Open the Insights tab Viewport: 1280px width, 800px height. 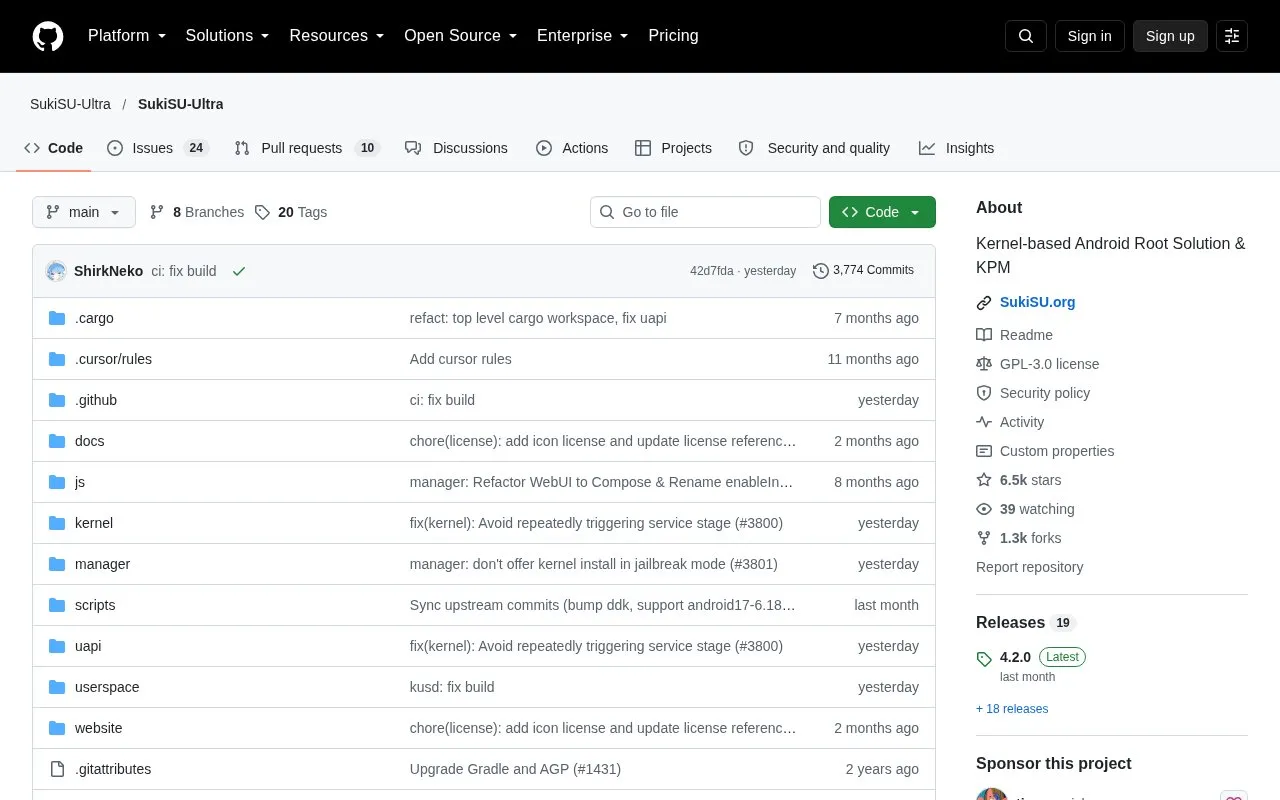tap(957, 148)
